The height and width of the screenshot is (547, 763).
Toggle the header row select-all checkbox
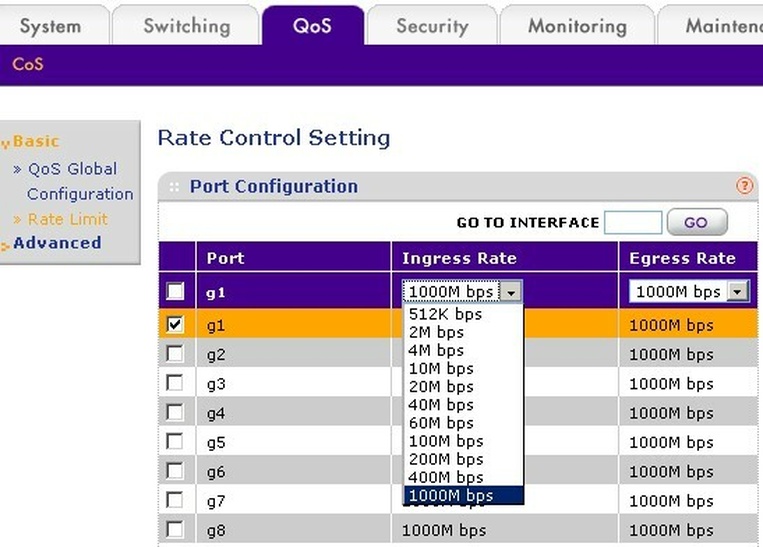[175, 292]
